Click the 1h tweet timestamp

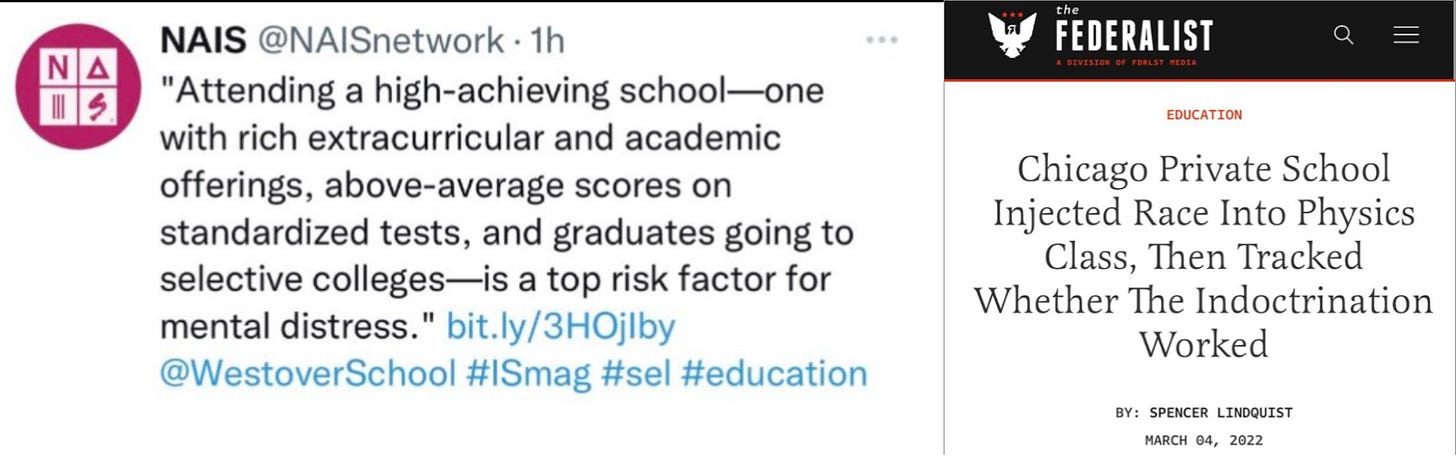(x=548, y=40)
